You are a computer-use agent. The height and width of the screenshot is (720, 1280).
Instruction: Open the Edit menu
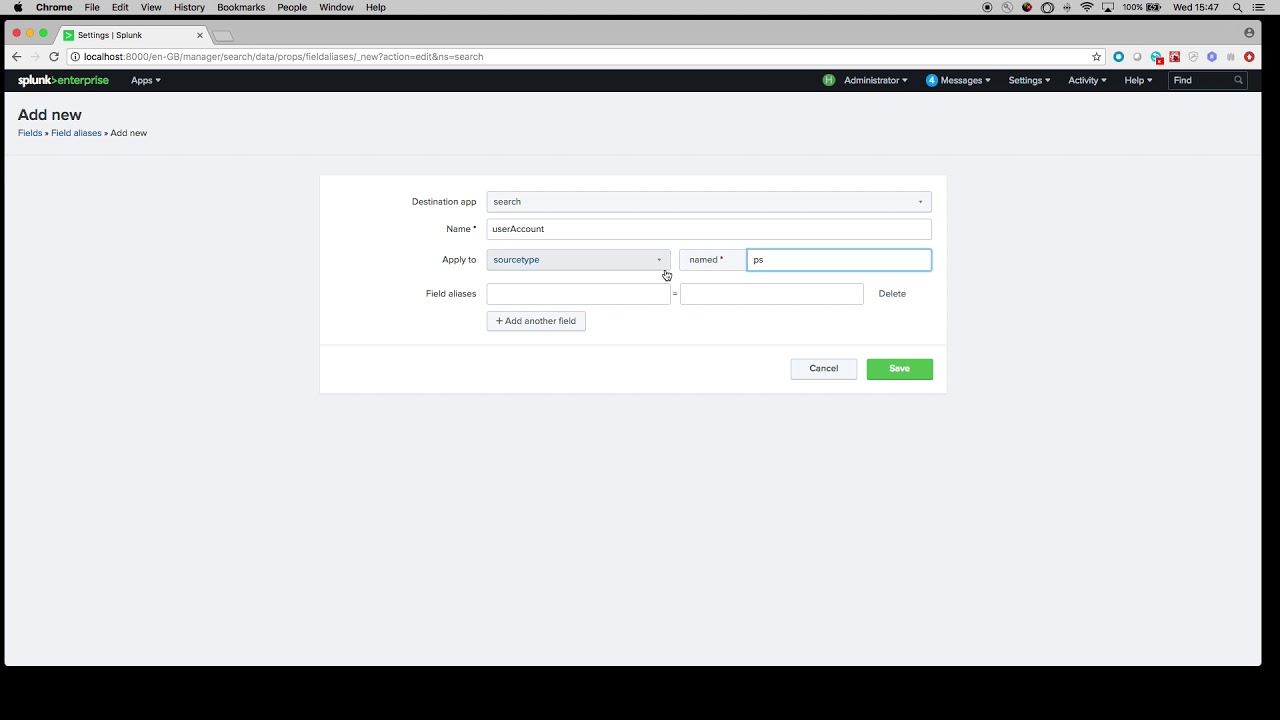tap(120, 7)
